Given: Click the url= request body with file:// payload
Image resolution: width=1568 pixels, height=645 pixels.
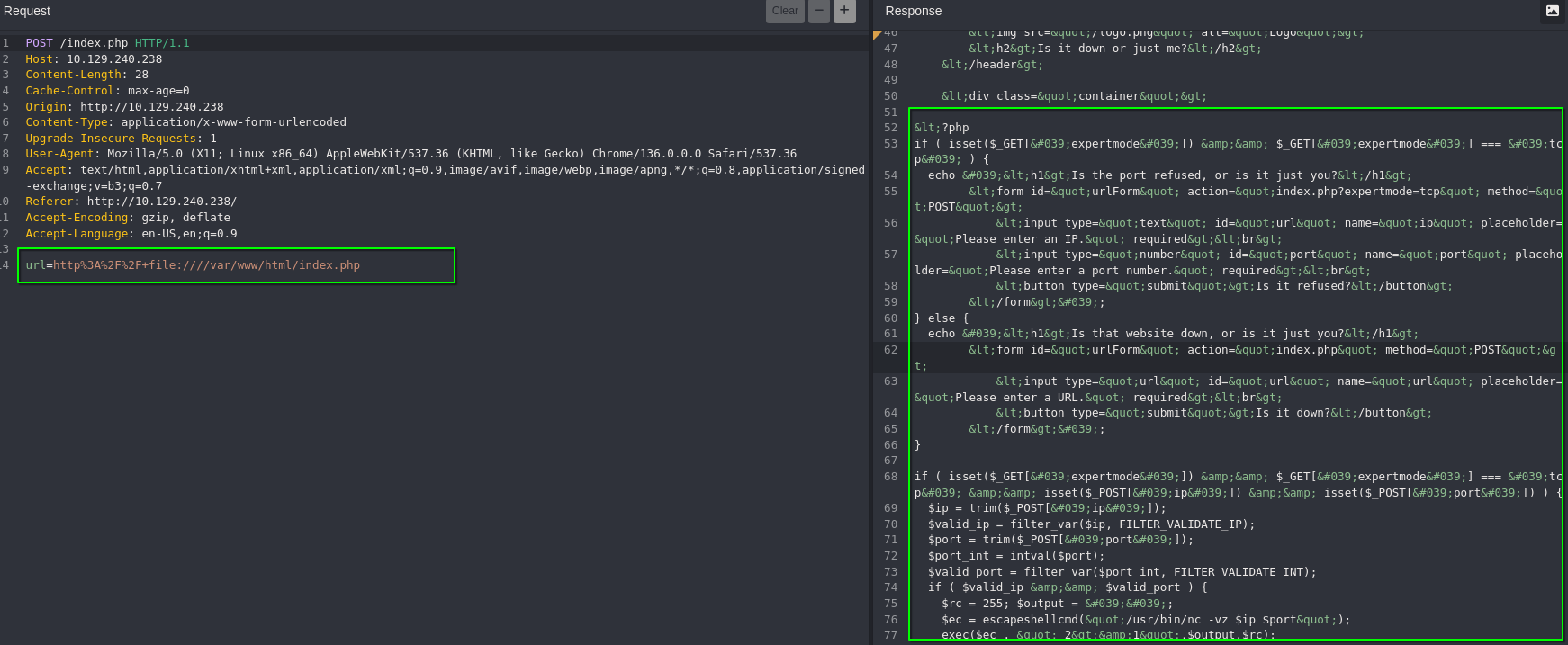Looking at the screenshot, I should pyautogui.click(x=193, y=265).
